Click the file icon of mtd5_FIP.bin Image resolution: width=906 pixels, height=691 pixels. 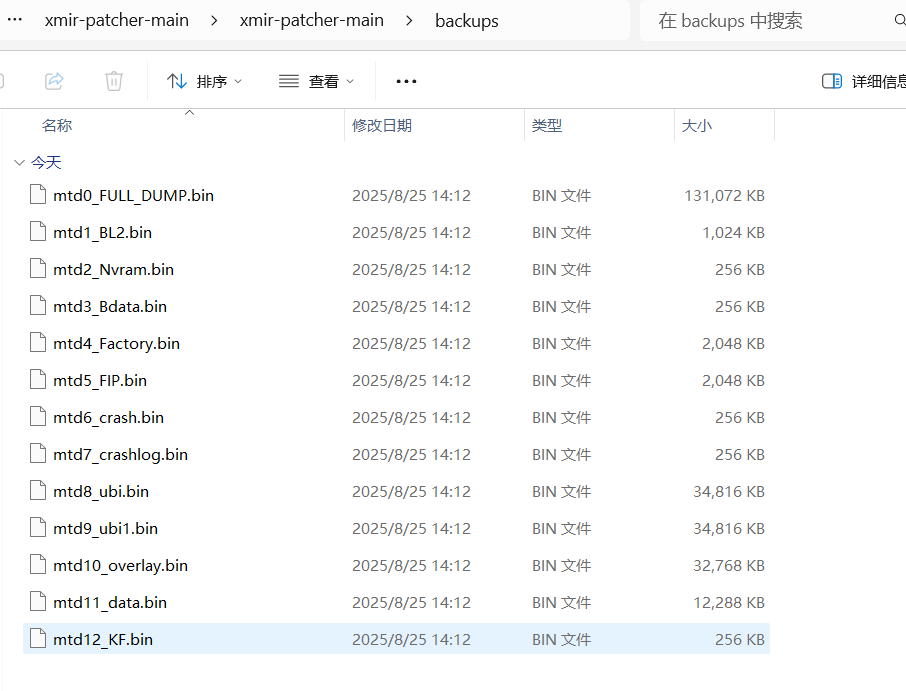point(38,380)
